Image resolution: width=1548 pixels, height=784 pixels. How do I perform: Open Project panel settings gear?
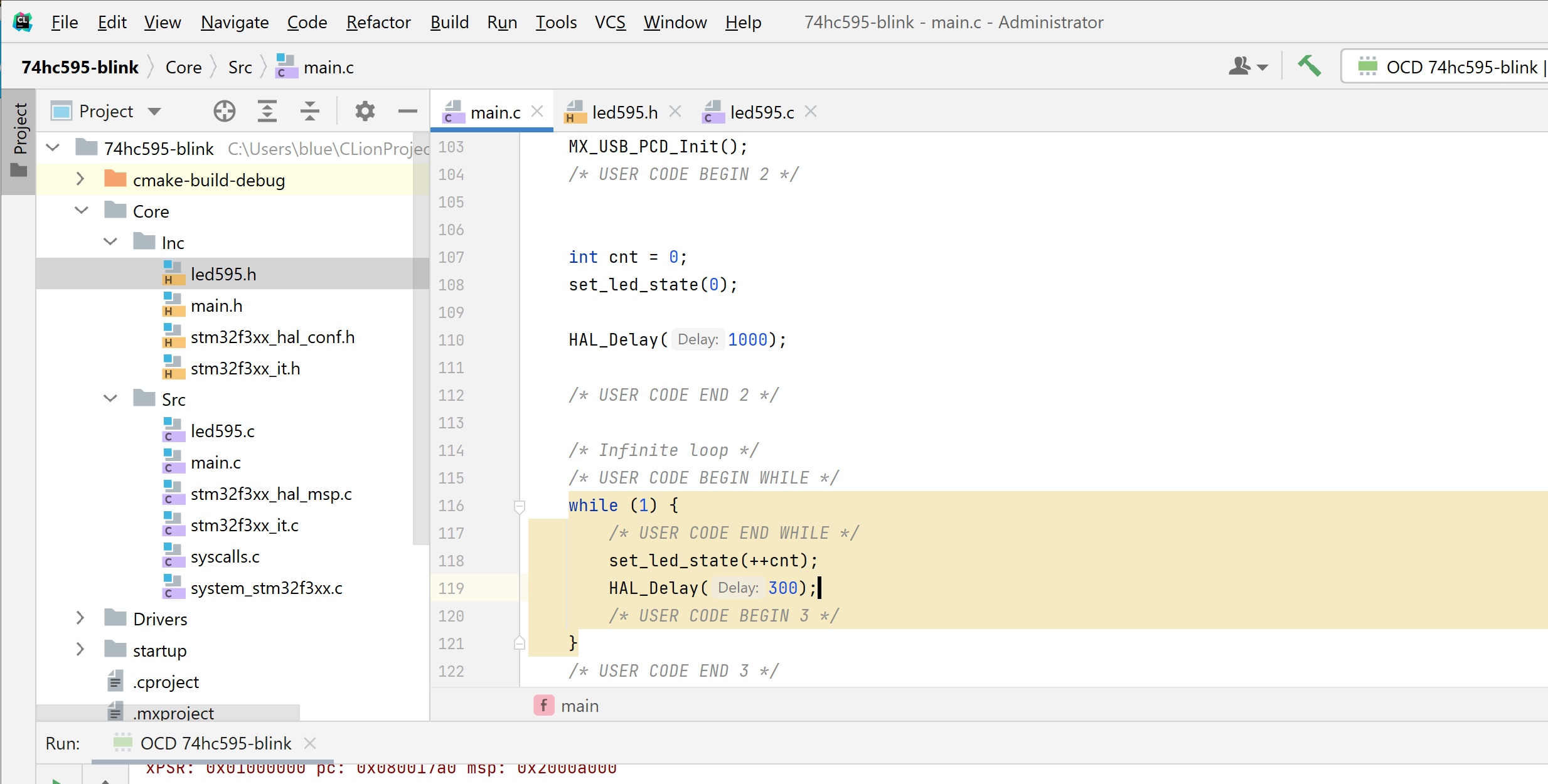(365, 112)
